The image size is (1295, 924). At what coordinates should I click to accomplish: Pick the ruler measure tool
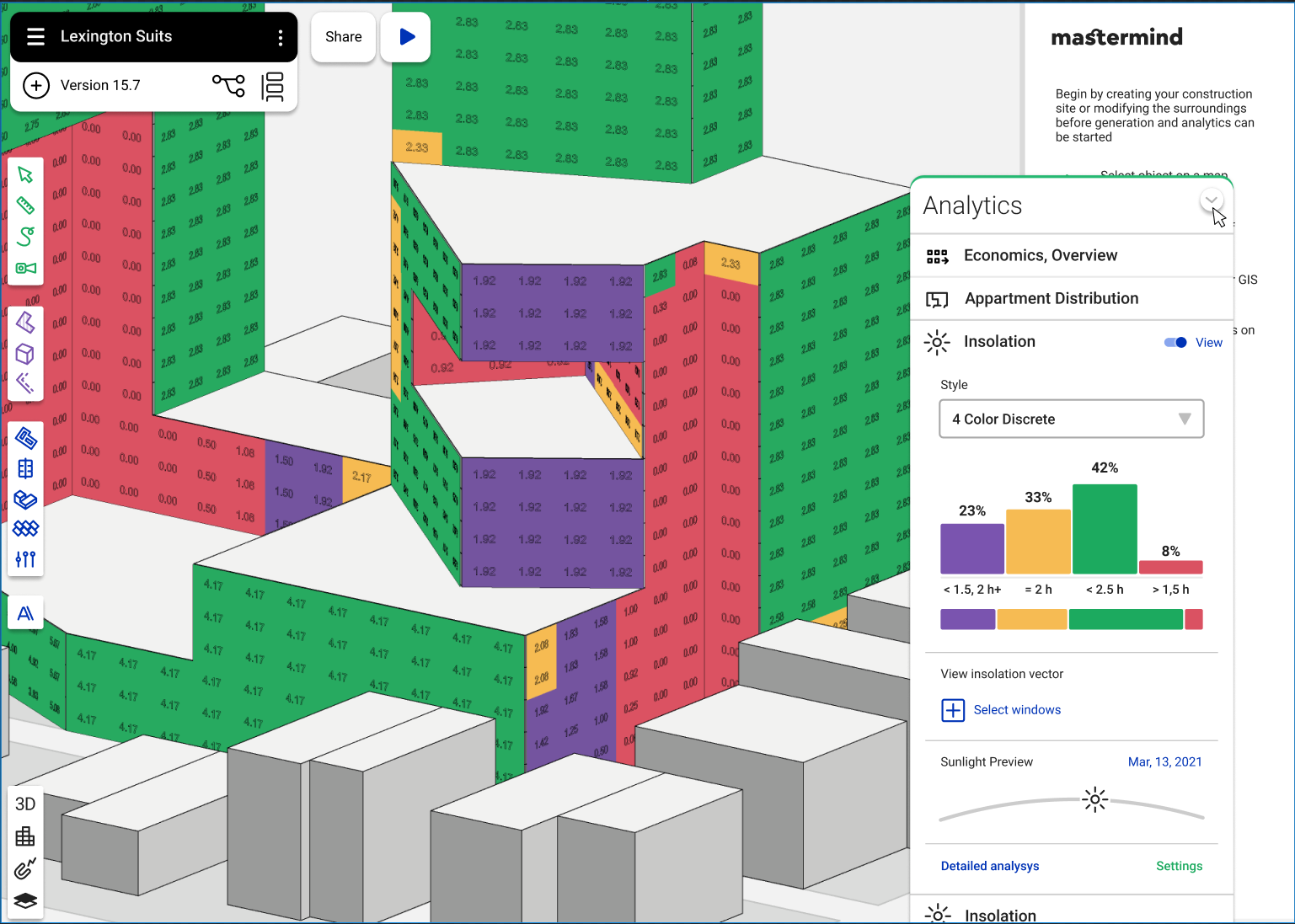pyautogui.click(x=25, y=206)
